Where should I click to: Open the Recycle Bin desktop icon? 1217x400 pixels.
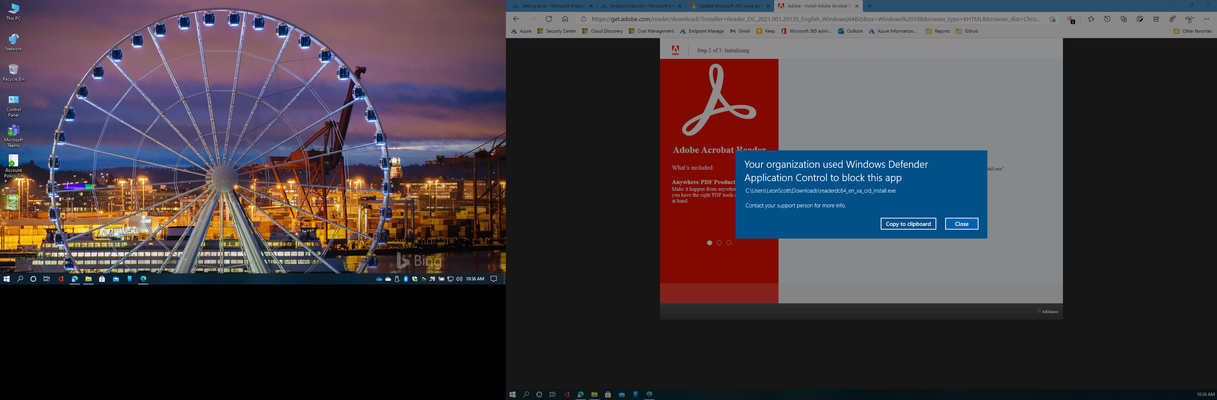coord(14,72)
